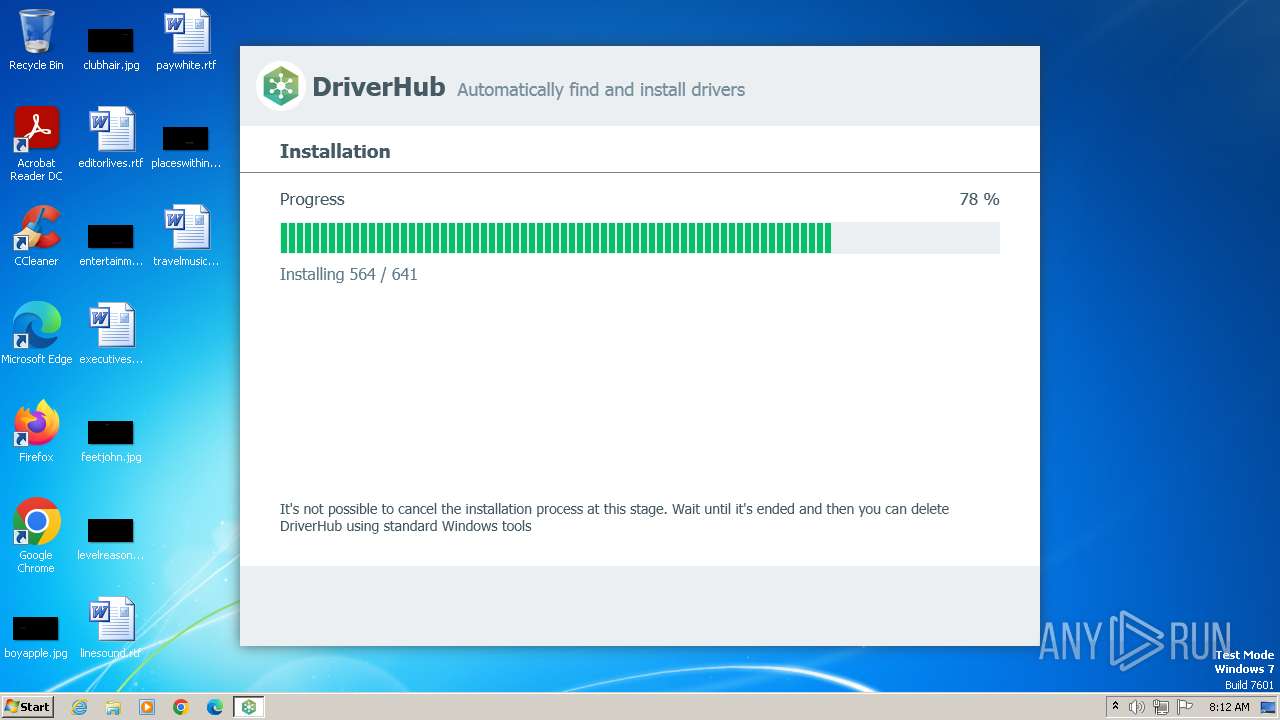Open the Action Center flag icon
1280x720 pixels.
click(1185, 707)
